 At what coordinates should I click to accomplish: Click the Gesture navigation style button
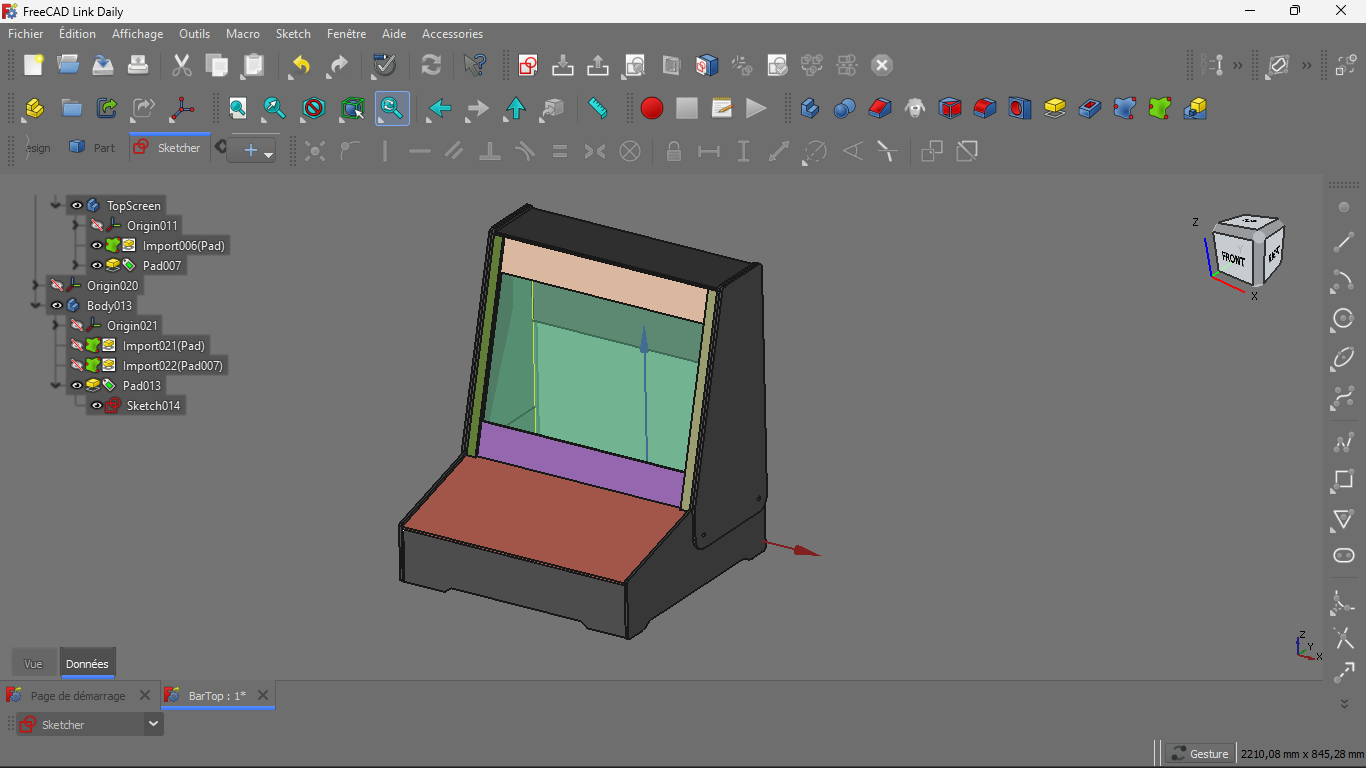(x=1200, y=753)
